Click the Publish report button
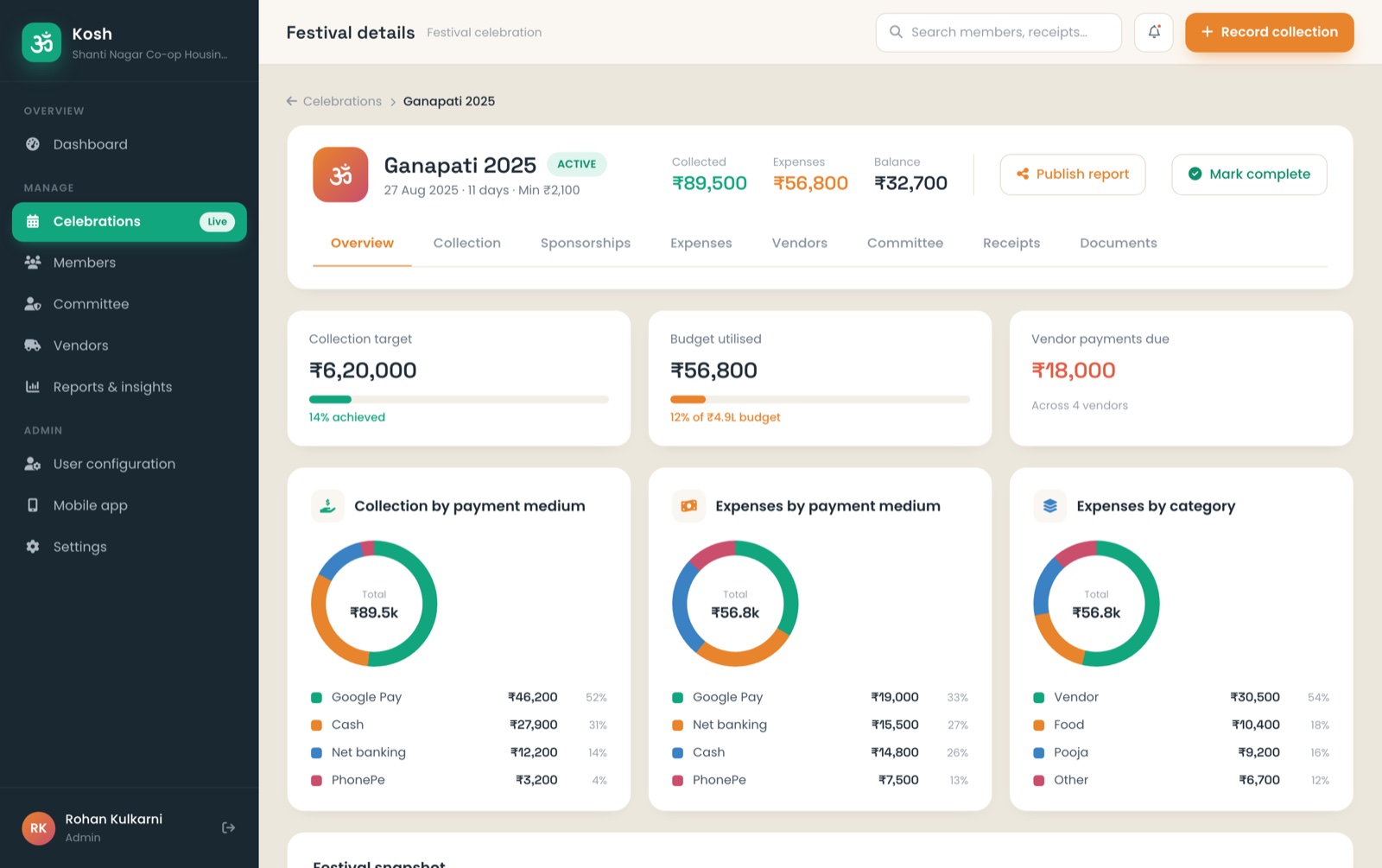The image size is (1382, 868). 1073,174
